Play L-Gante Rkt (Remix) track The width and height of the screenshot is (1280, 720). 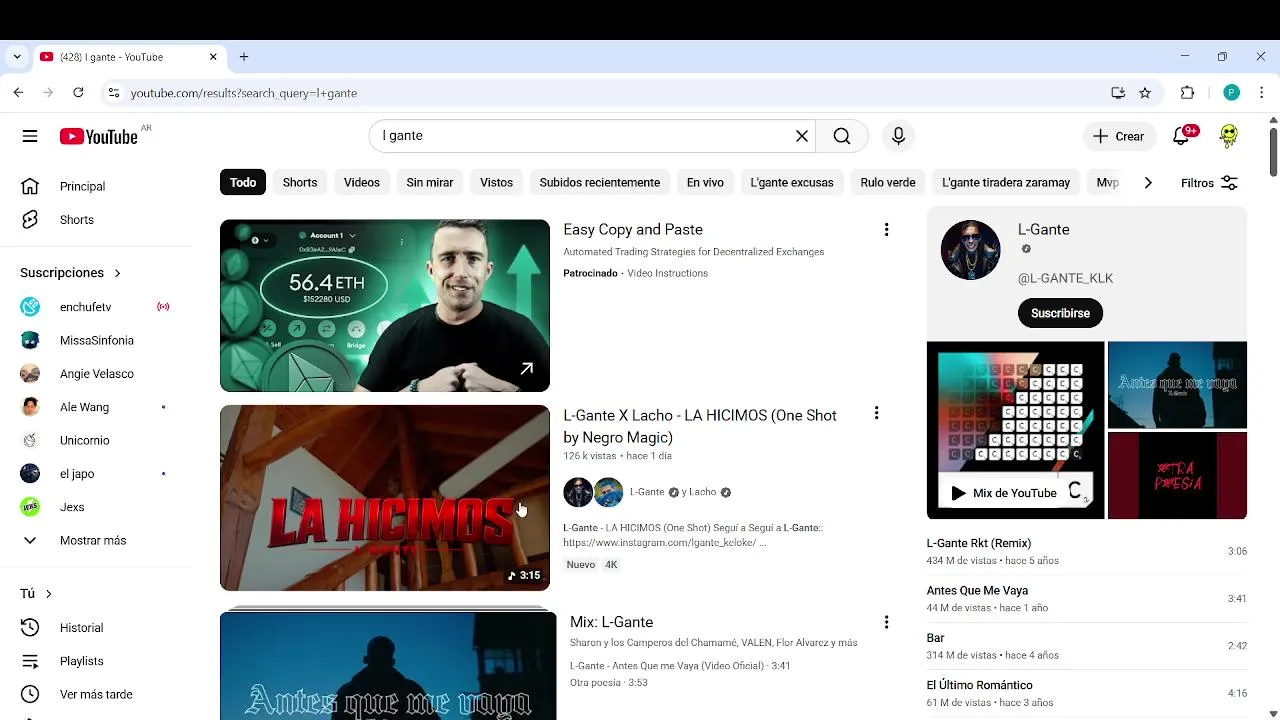(x=1087, y=551)
